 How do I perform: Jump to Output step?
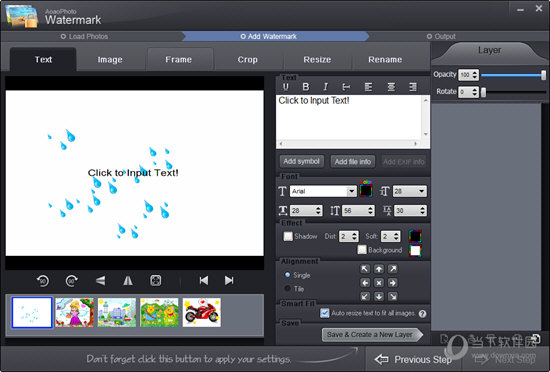tap(441, 36)
